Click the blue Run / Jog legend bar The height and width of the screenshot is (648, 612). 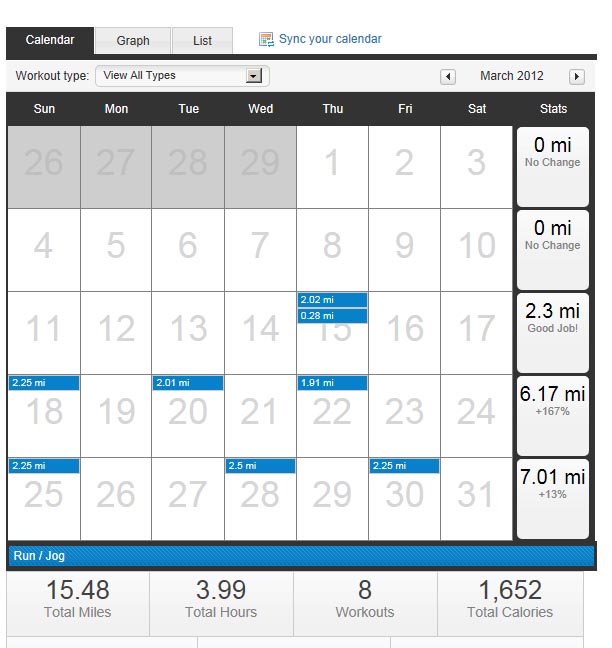[x=300, y=556]
